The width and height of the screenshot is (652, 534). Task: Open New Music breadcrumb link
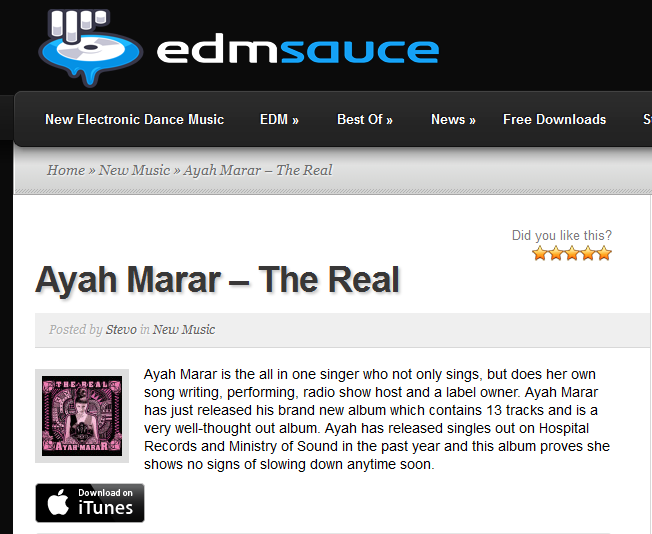[x=134, y=170]
